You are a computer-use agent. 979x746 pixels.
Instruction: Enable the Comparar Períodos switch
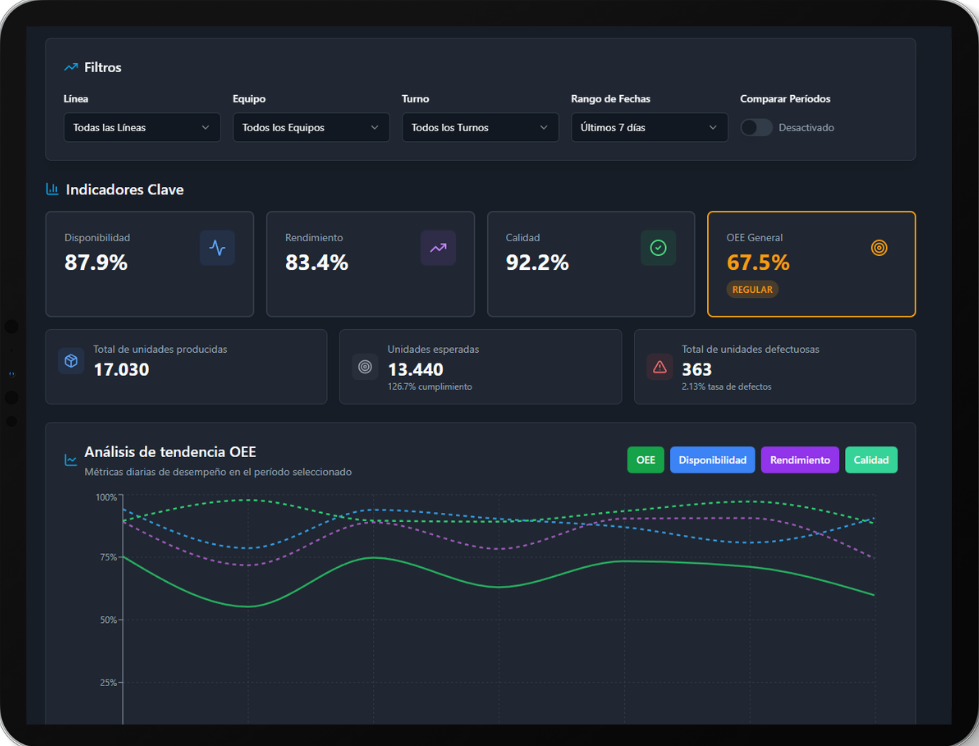tap(756, 128)
